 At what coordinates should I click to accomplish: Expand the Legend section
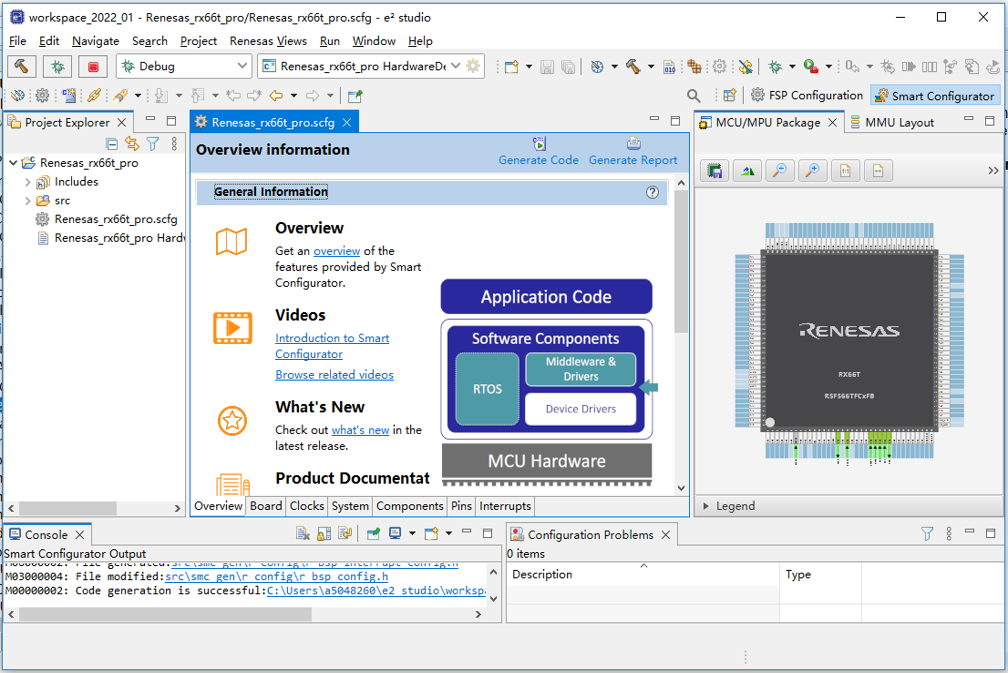[706, 506]
